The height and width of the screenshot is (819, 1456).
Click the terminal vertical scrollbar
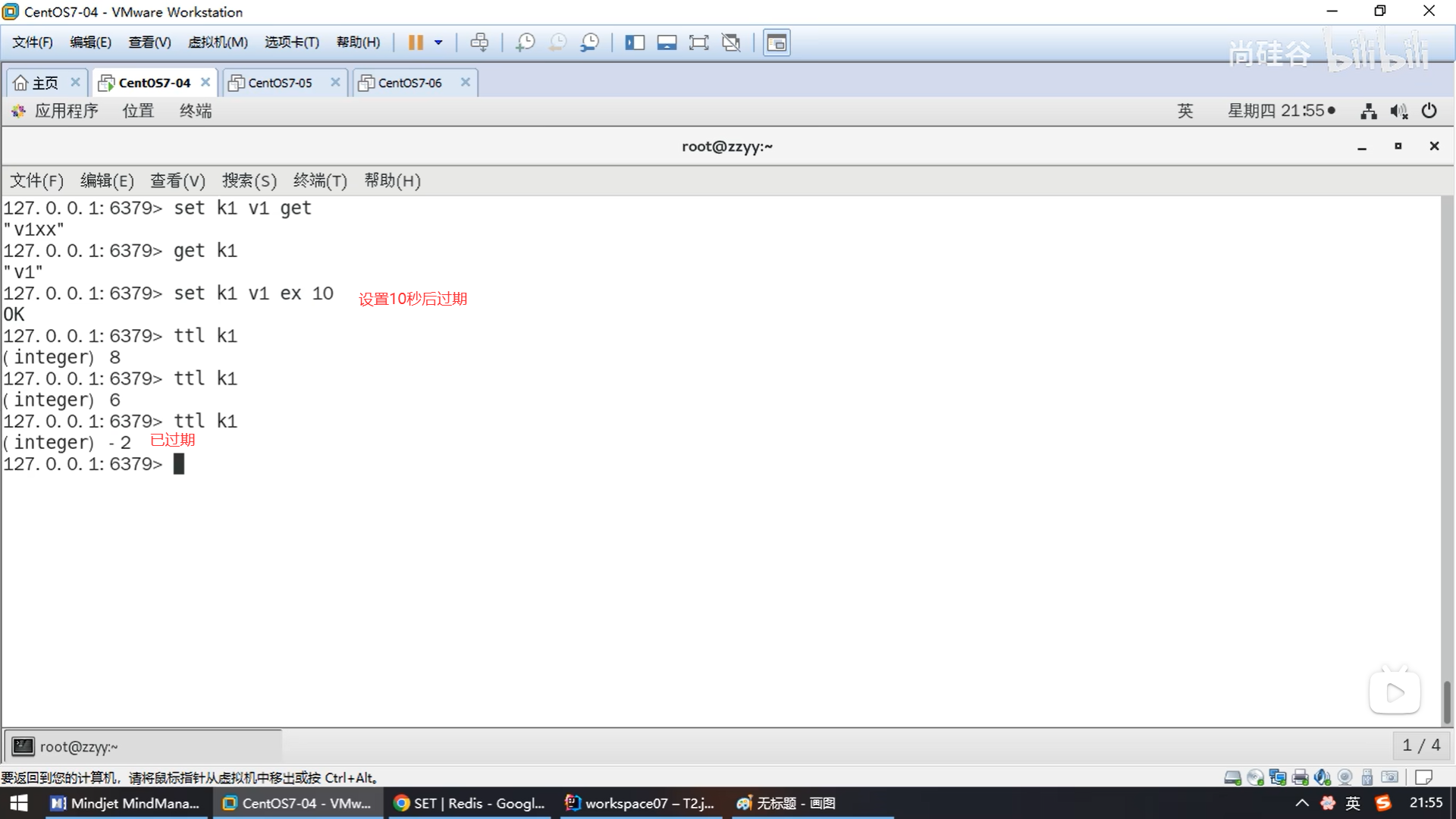(1447, 701)
